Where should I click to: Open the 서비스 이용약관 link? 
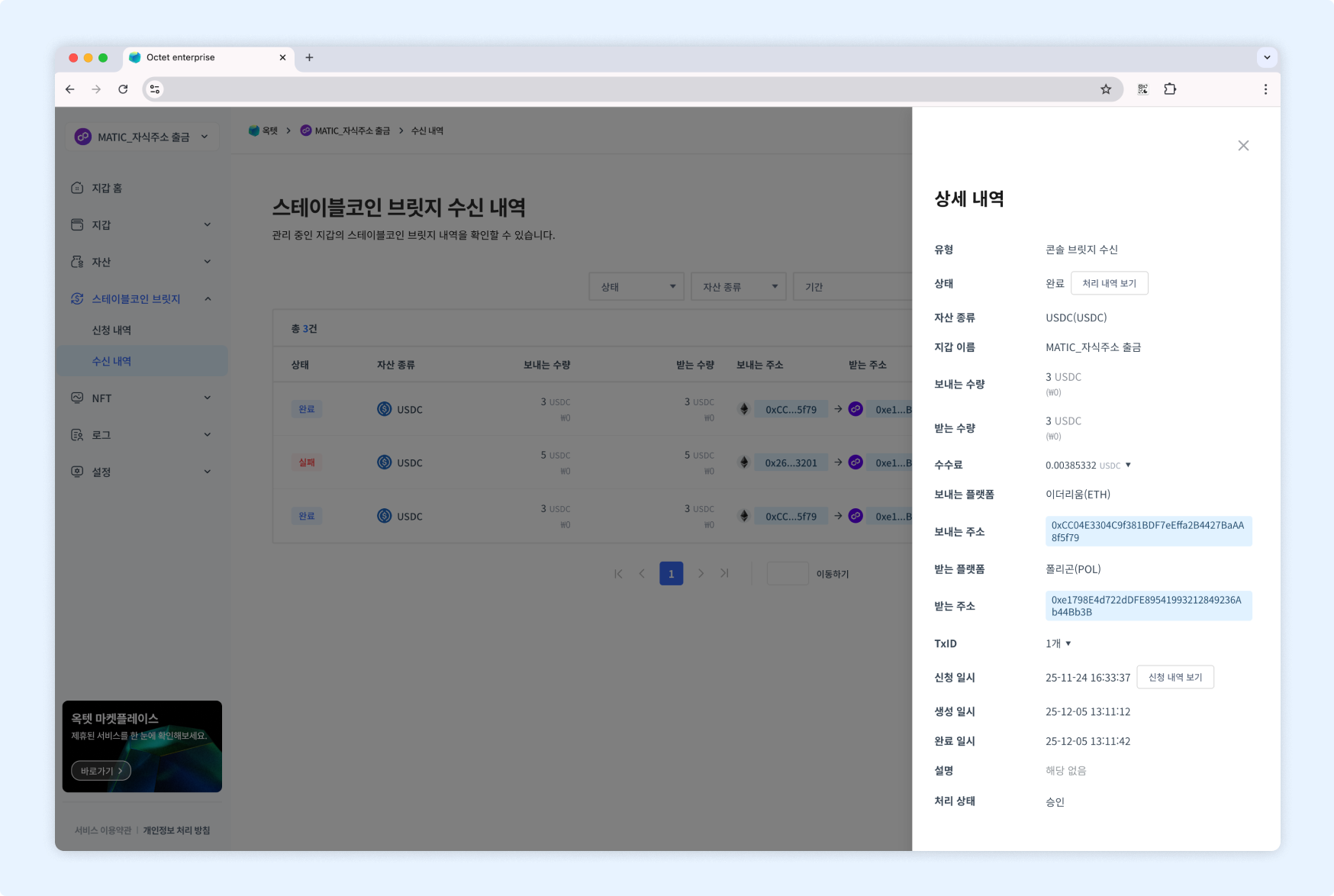pyautogui.click(x=103, y=830)
